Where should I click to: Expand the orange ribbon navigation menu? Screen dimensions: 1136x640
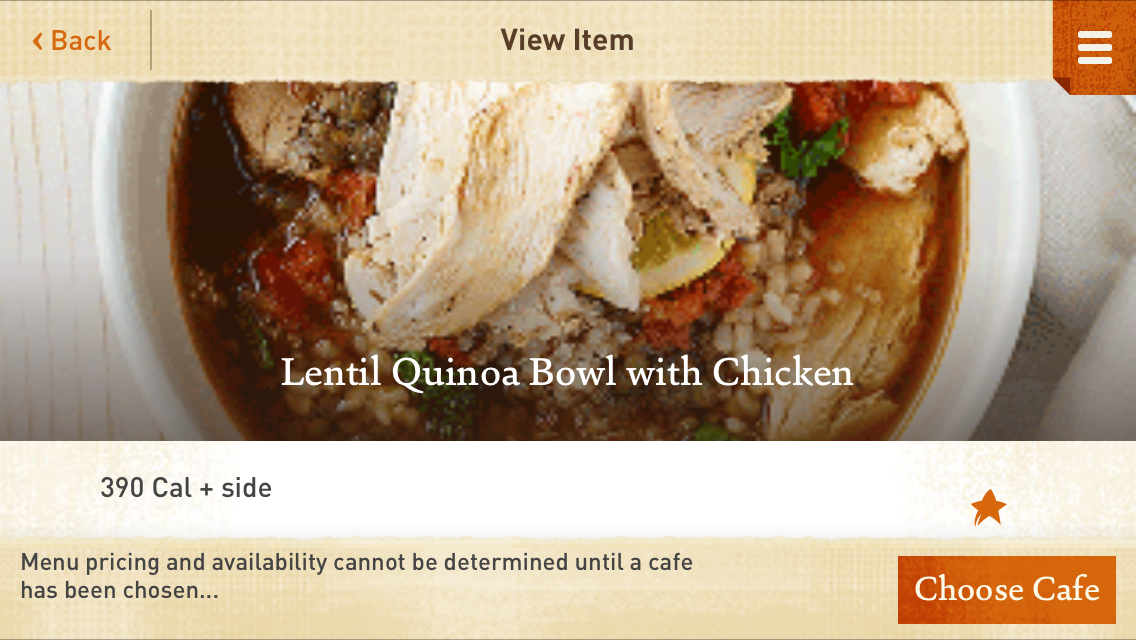pos(1094,47)
